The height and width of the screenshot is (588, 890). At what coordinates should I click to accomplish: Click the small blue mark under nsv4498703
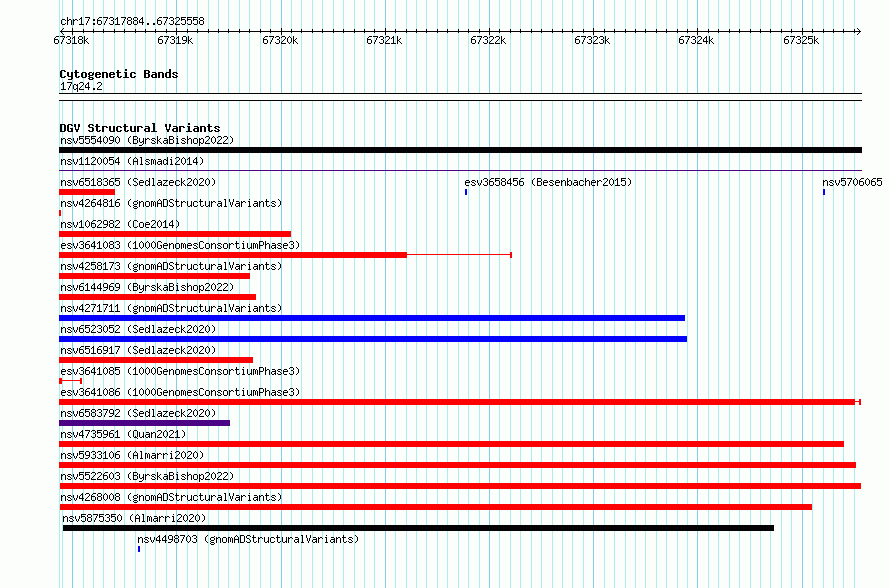click(139, 549)
